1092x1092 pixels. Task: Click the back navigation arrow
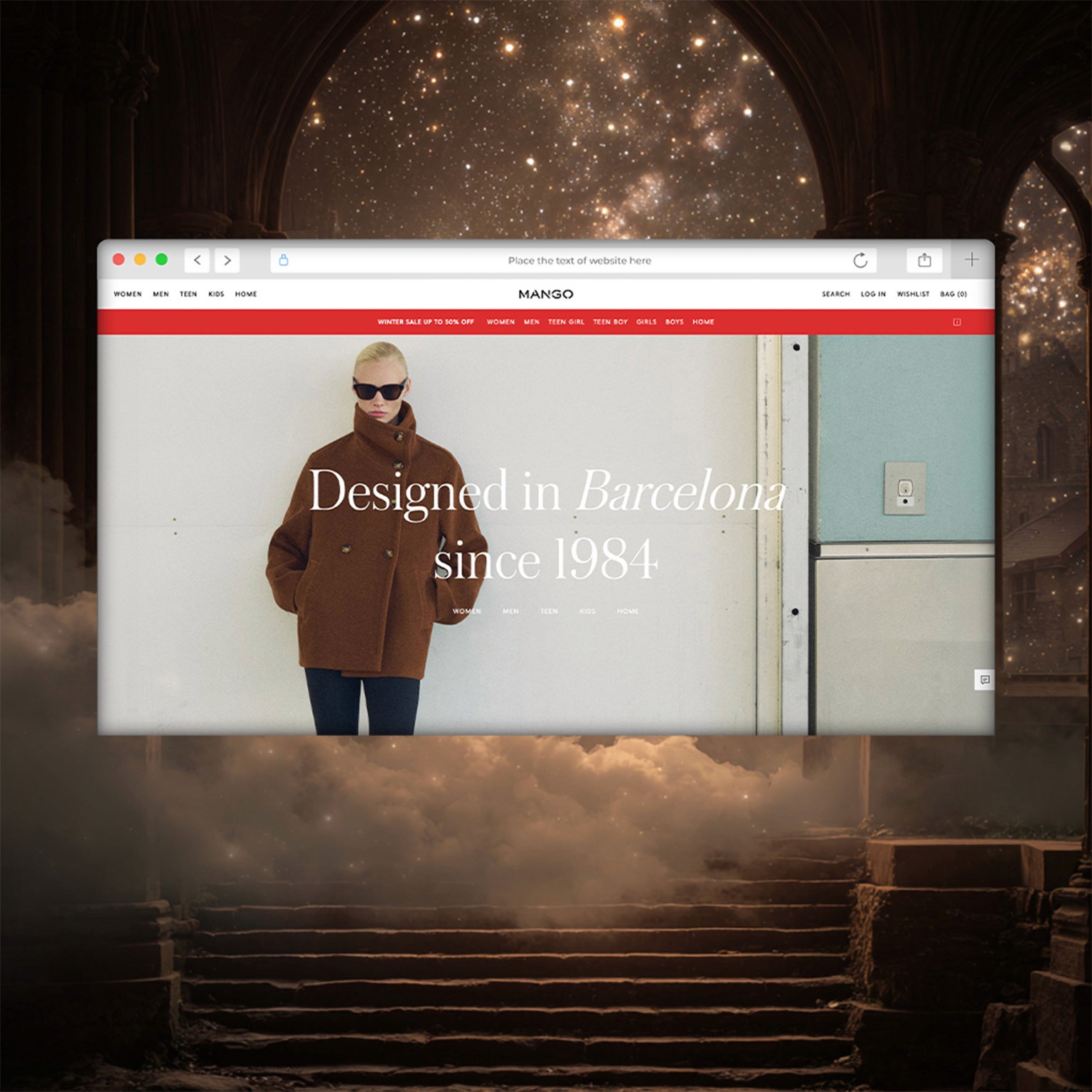click(x=197, y=260)
